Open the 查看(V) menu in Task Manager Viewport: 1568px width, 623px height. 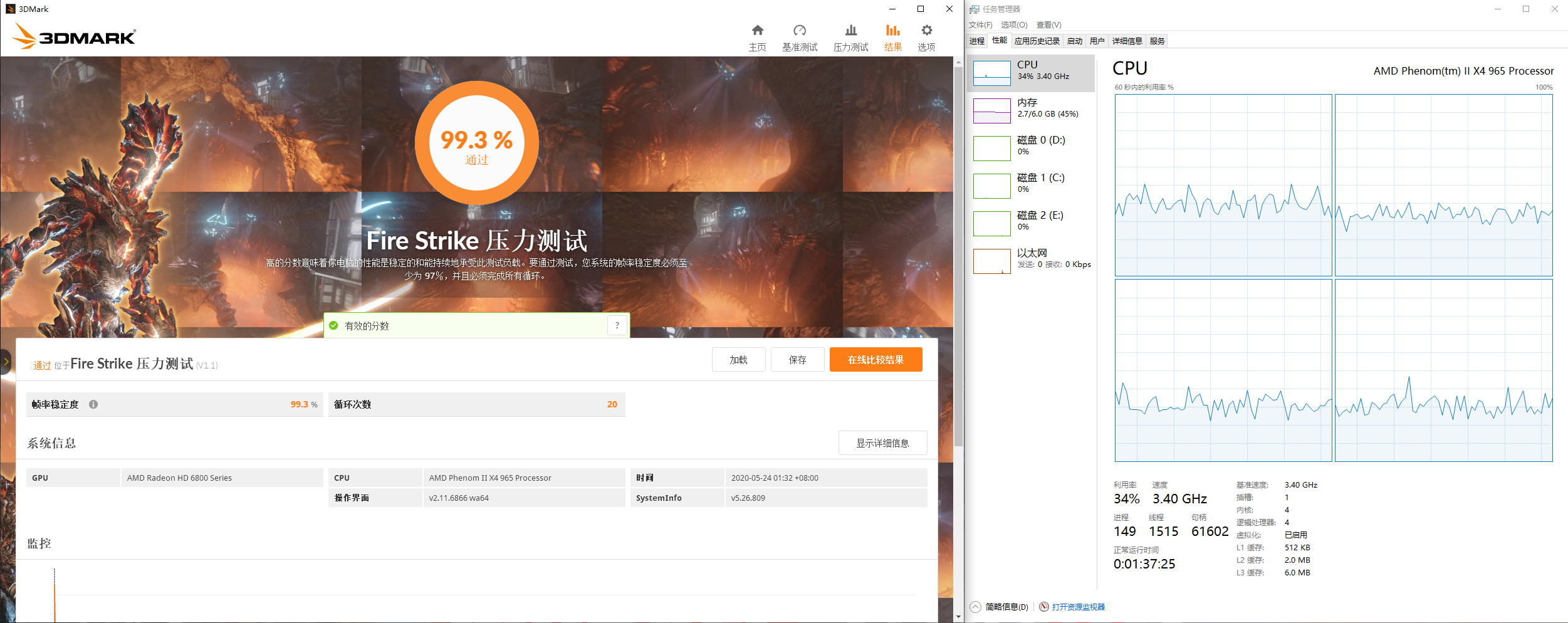click(1049, 25)
